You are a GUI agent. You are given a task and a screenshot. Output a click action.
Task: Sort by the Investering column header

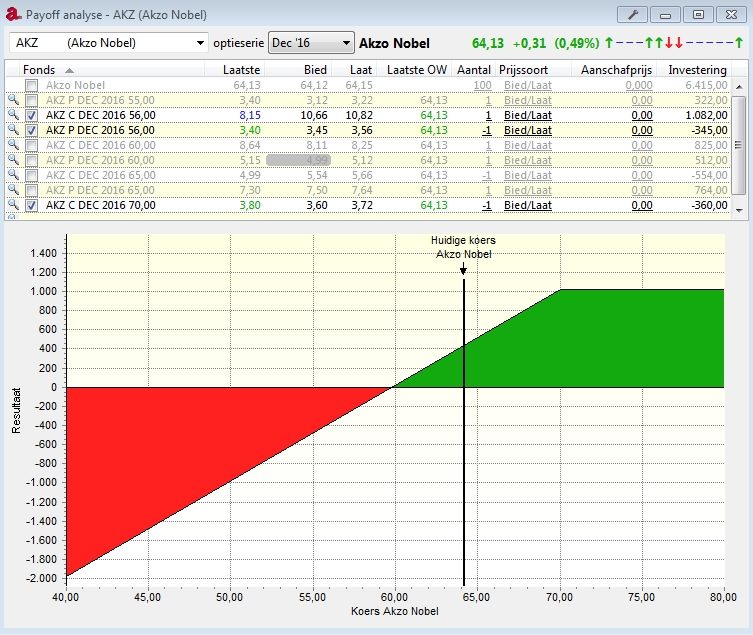697,69
